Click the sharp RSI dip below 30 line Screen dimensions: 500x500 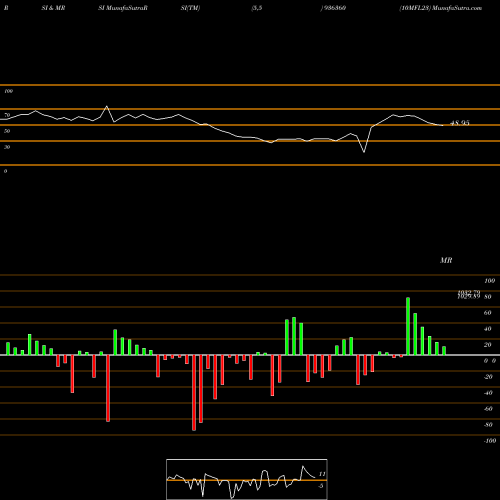[x=364, y=152]
